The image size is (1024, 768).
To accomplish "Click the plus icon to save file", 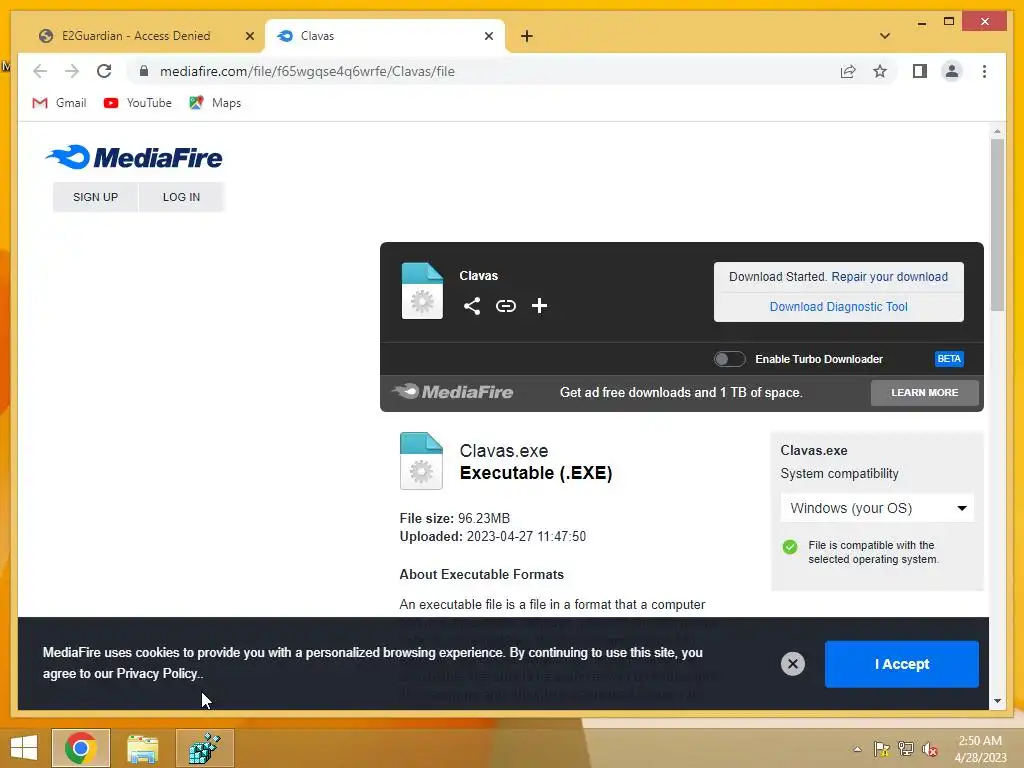I will pos(539,306).
